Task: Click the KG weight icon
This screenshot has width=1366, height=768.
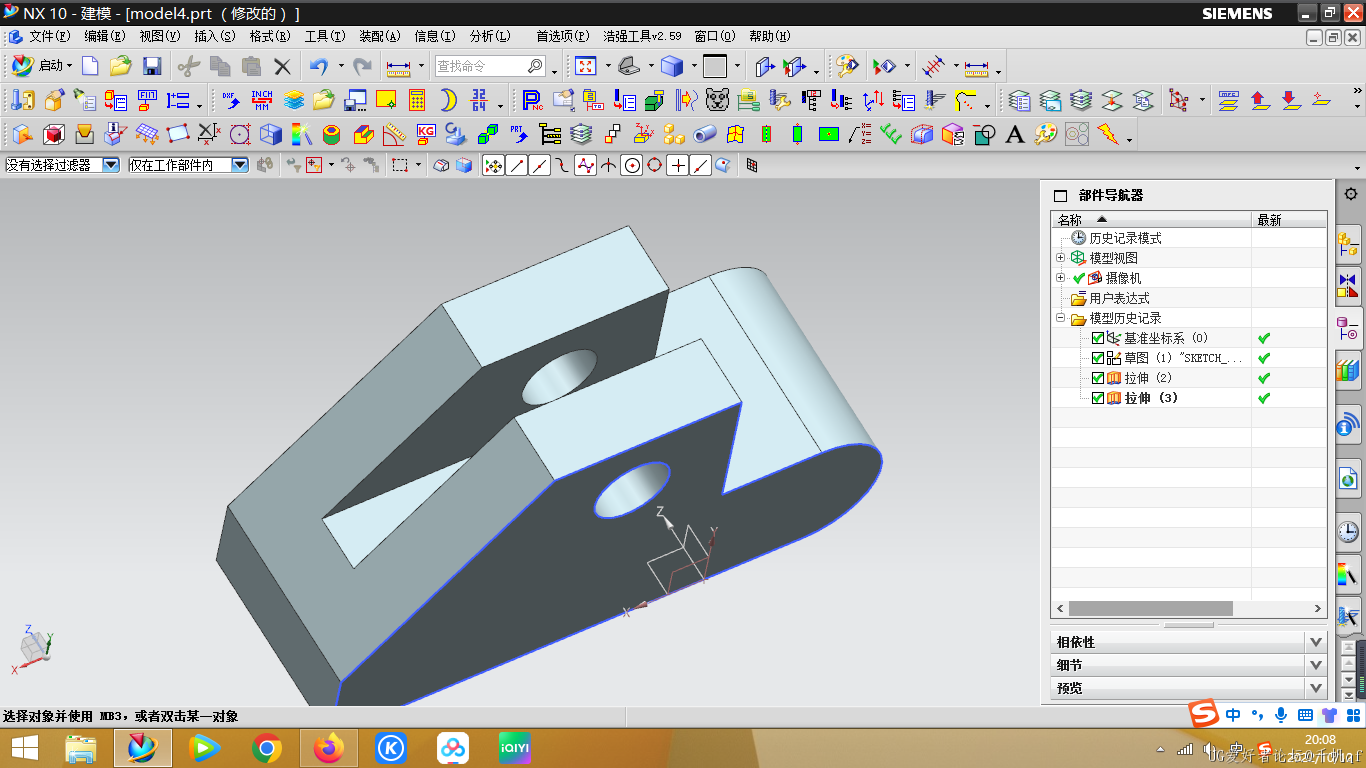Action: click(426, 134)
